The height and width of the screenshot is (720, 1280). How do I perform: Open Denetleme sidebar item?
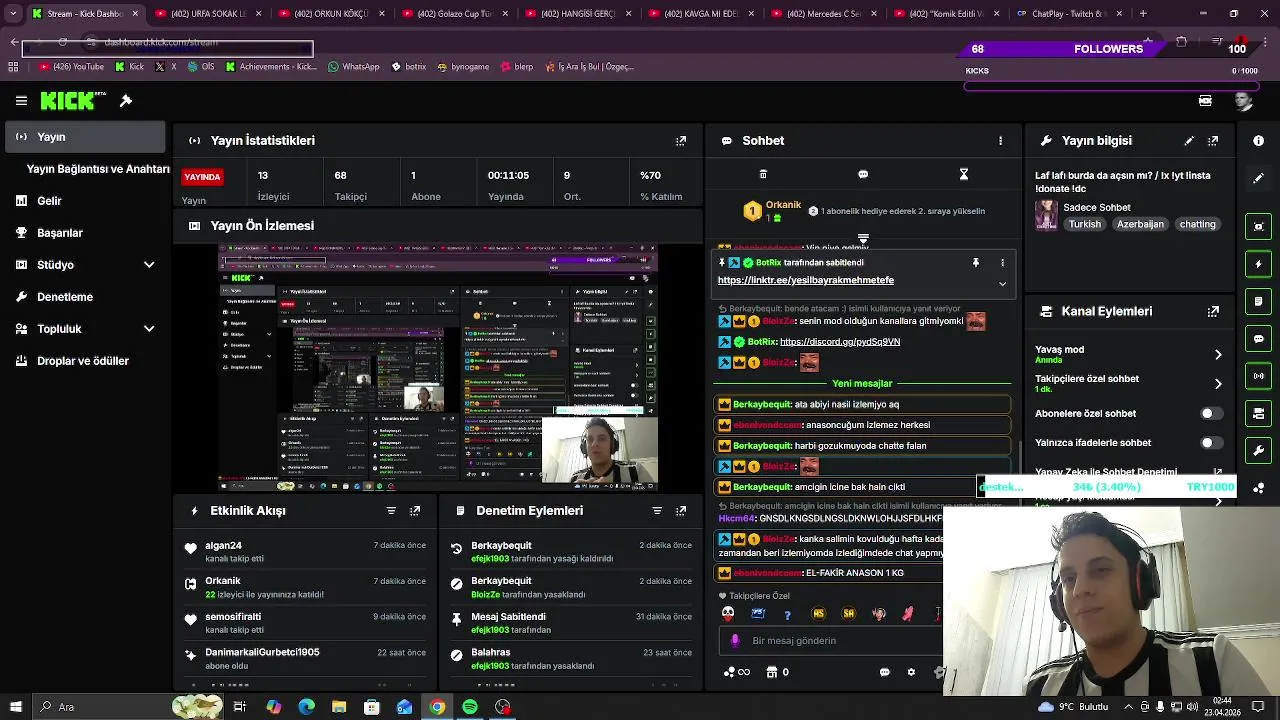tap(64, 297)
